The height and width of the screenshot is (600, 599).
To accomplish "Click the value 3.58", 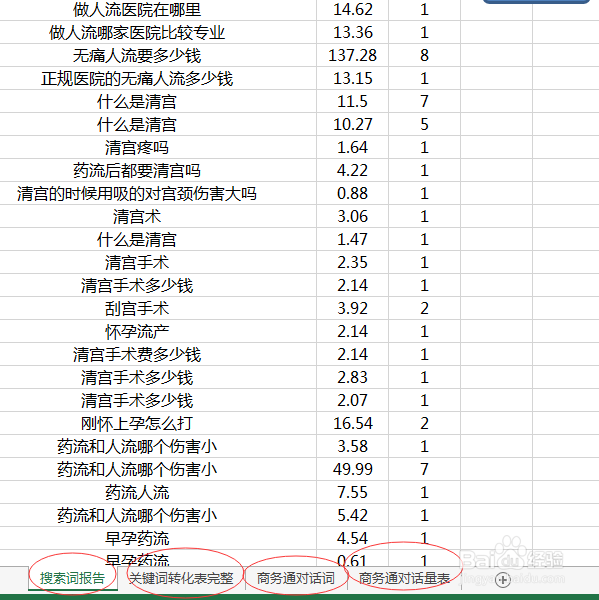I will click(353, 446).
